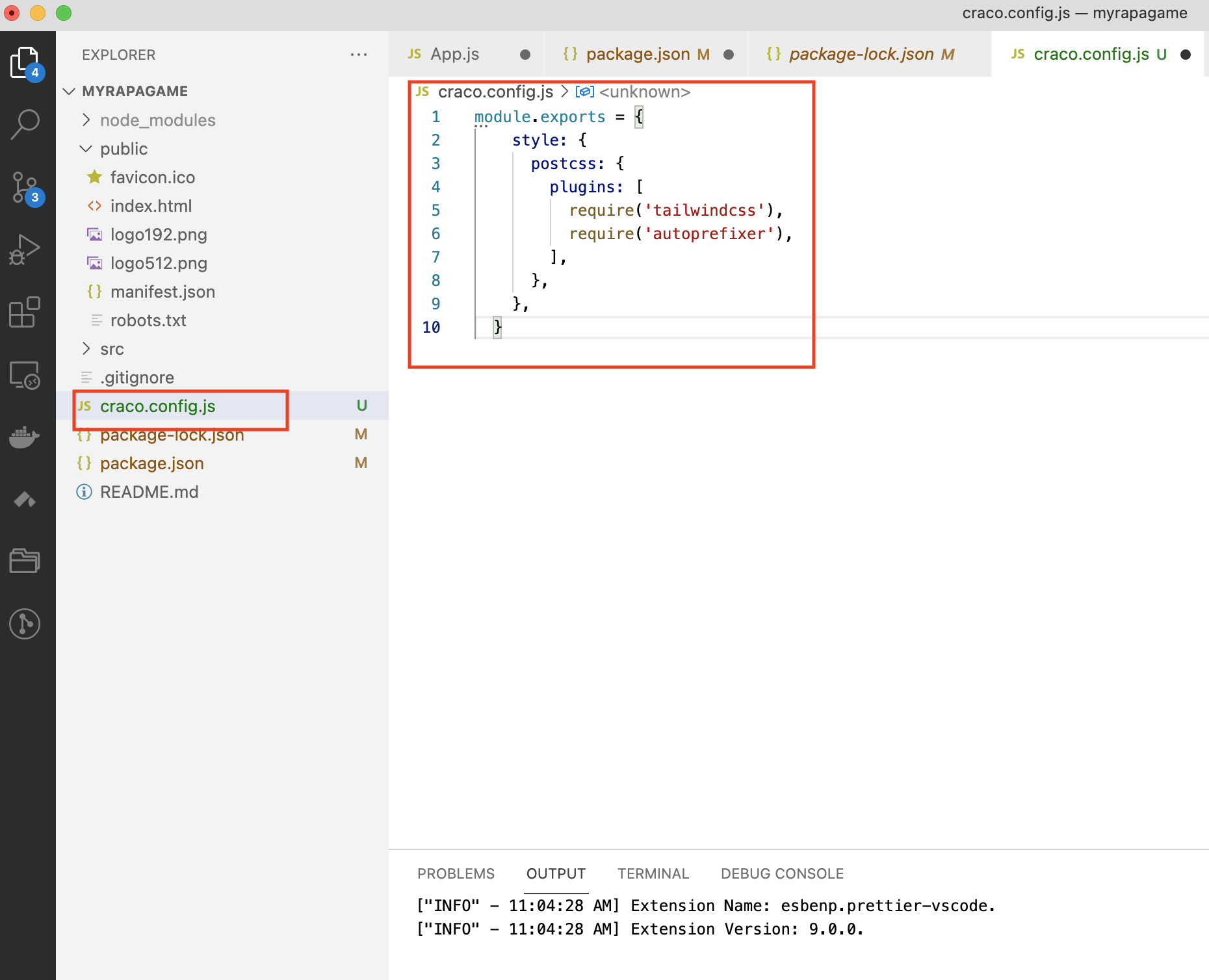Image resolution: width=1209 pixels, height=980 pixels.
Task: Open the TERMINAL panel tab
Action: [653, 873]
